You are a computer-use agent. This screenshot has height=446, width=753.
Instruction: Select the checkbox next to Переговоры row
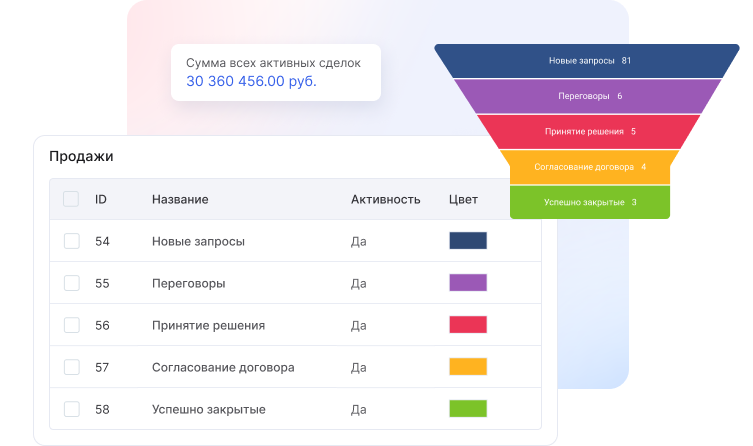[71, 283]
